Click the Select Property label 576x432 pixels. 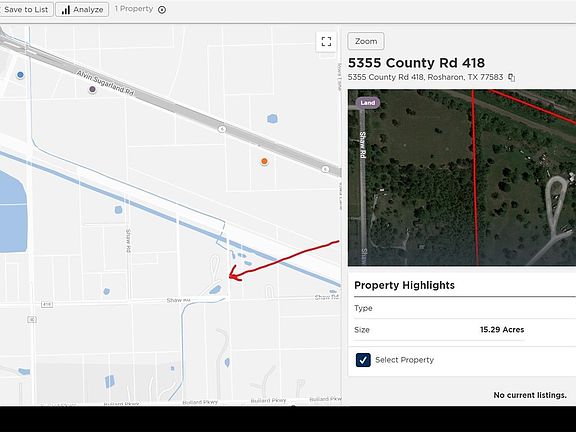pyautogui.click(x=404, y=360)
